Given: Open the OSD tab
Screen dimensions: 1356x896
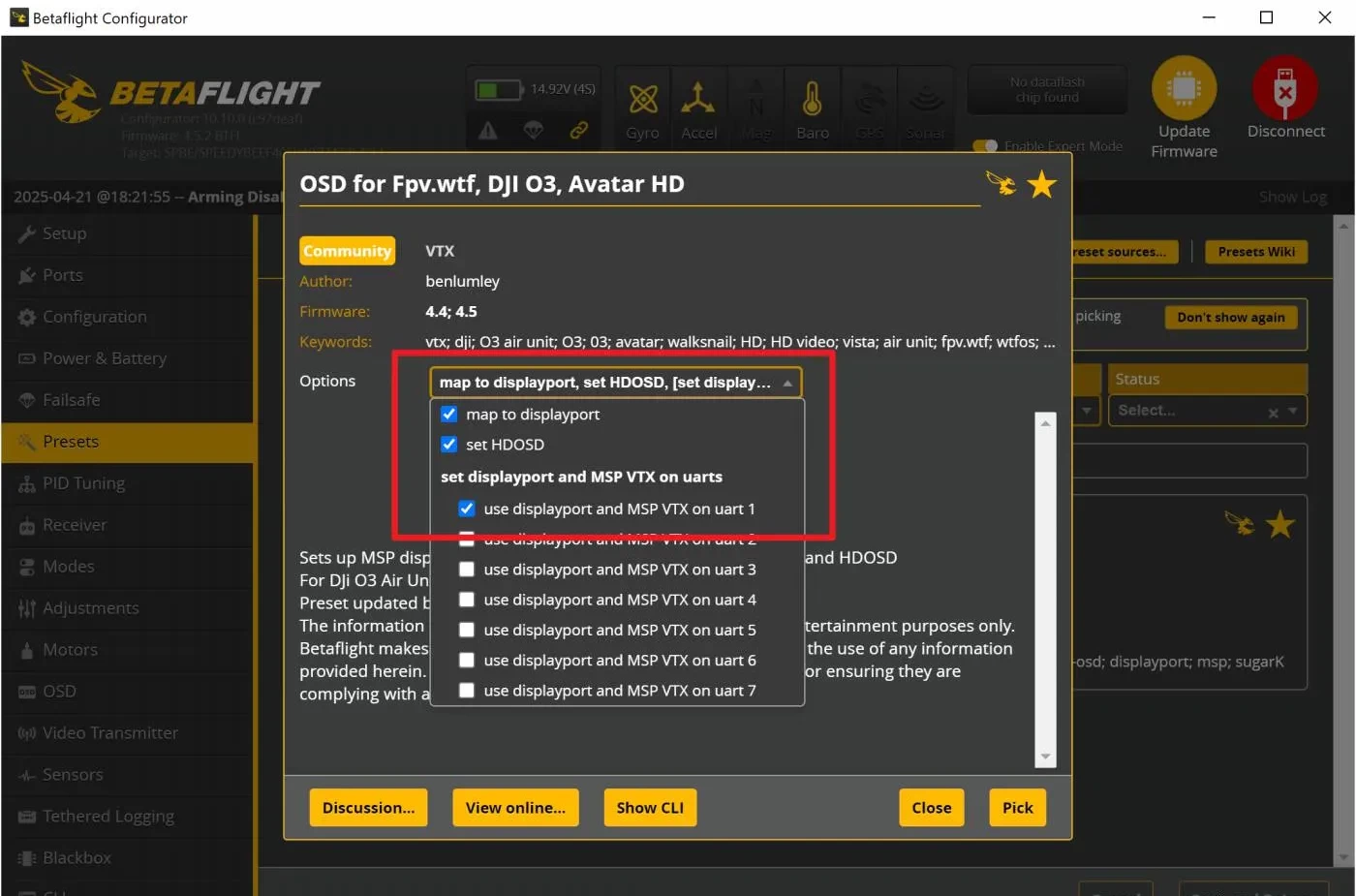Looking at the screenshot, I should tap(127, 692).
